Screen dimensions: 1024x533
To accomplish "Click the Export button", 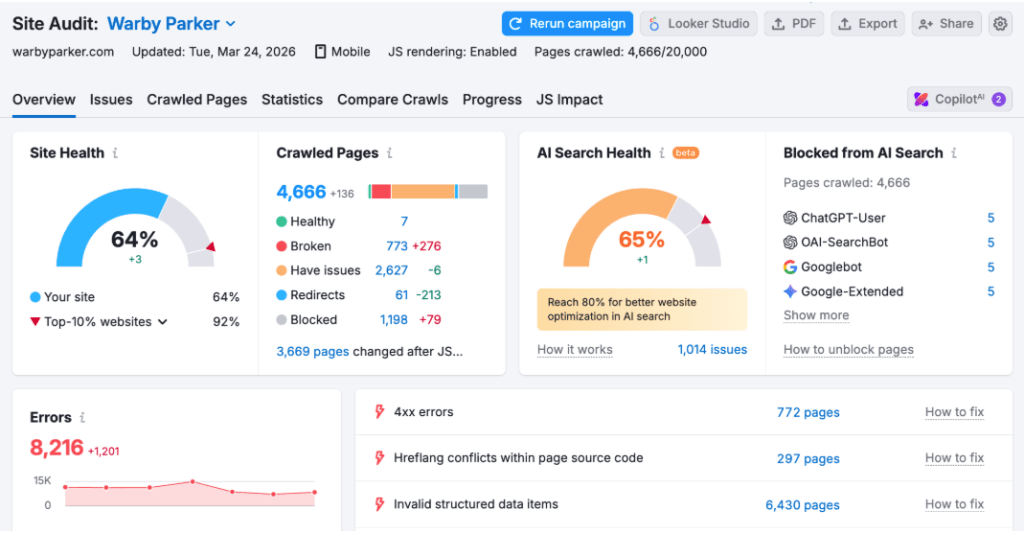I will coord(868,24).
